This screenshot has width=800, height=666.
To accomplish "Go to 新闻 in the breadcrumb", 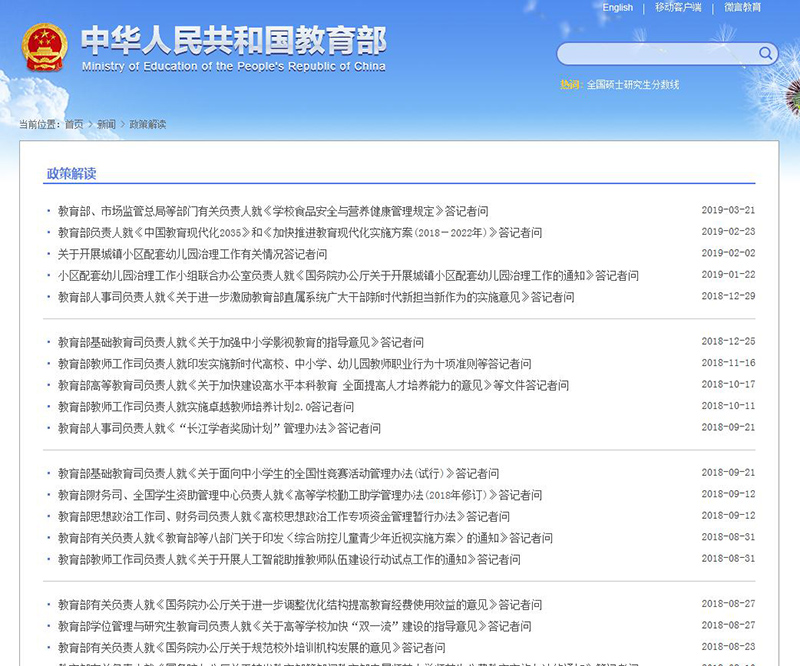I will click(x=107, y=124).
